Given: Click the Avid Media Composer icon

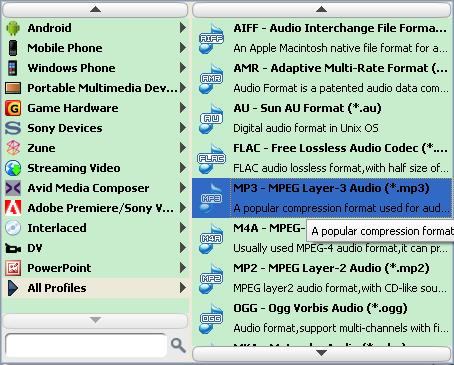Looking at the screenshot, I should point(13,188).
